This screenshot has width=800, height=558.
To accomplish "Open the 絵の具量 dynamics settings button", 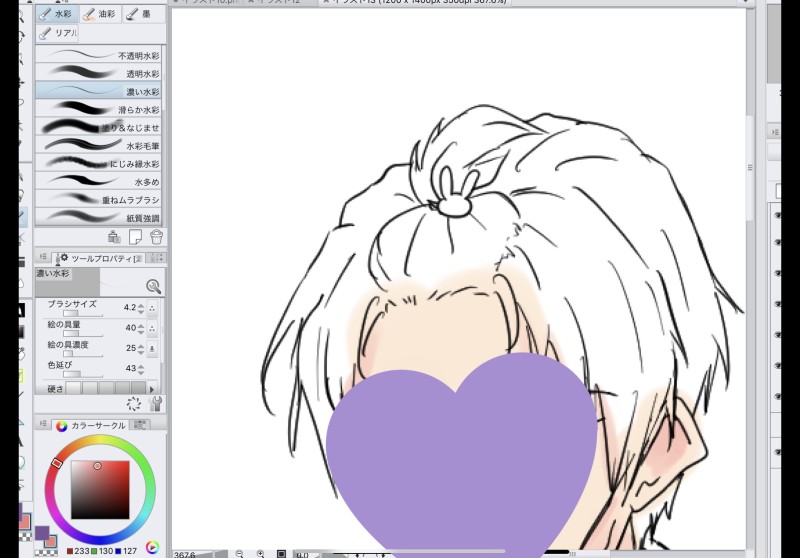I will 152,328.
